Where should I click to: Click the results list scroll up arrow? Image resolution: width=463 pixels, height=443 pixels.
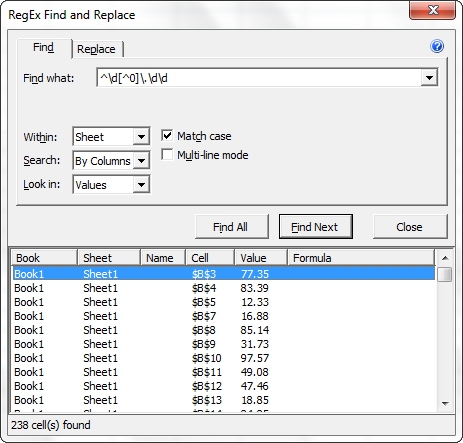tap(445, 258)
